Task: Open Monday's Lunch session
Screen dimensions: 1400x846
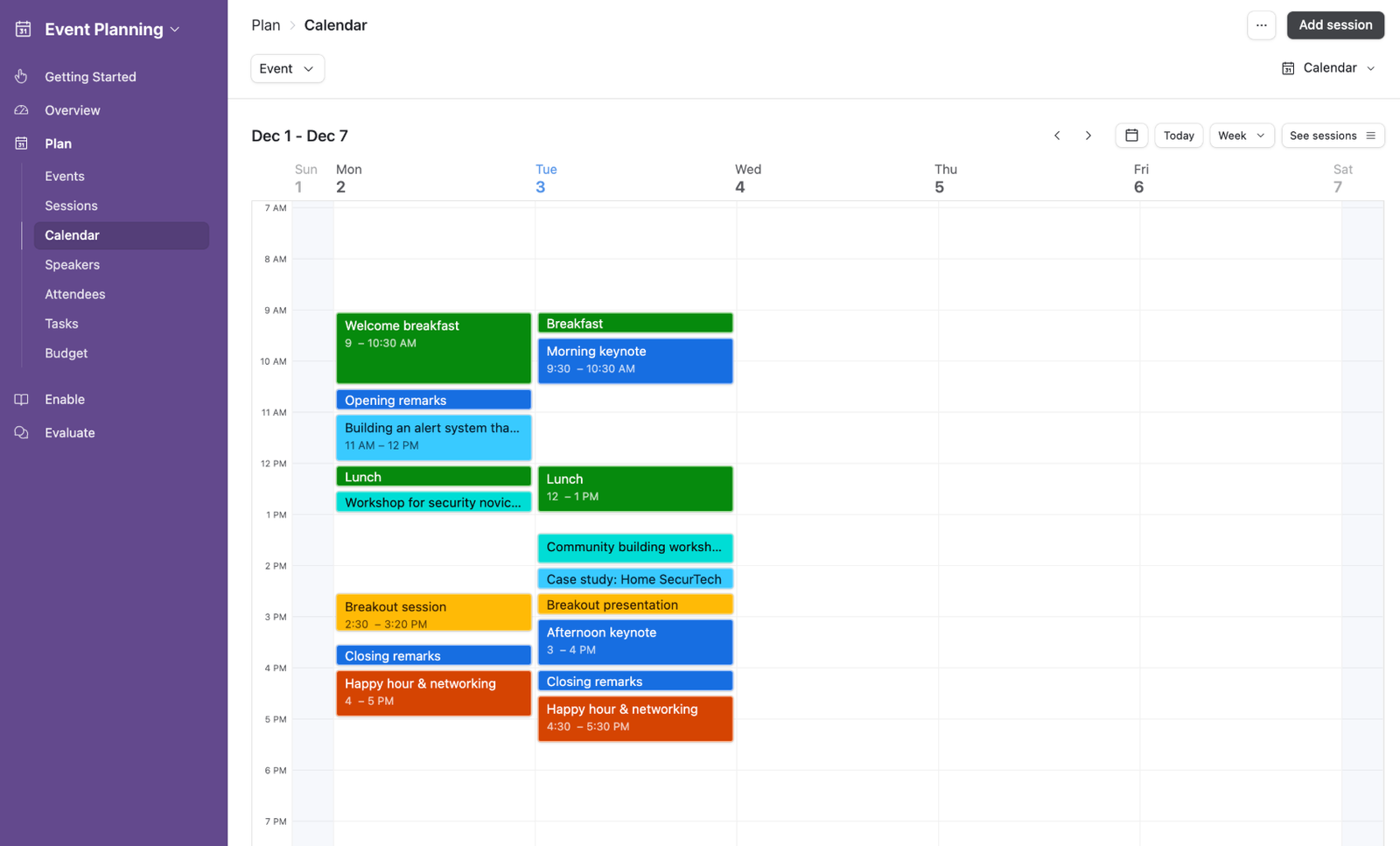Action: click(x=433, y=477)
